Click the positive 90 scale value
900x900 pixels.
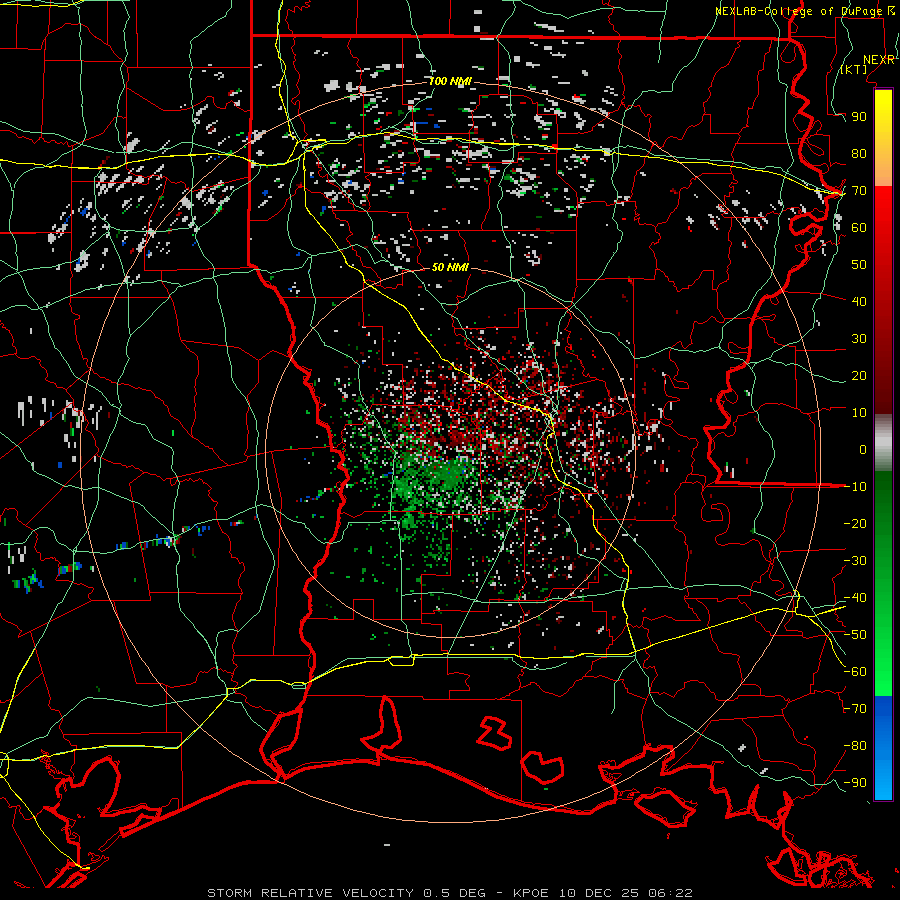click(x=859, y=117)
